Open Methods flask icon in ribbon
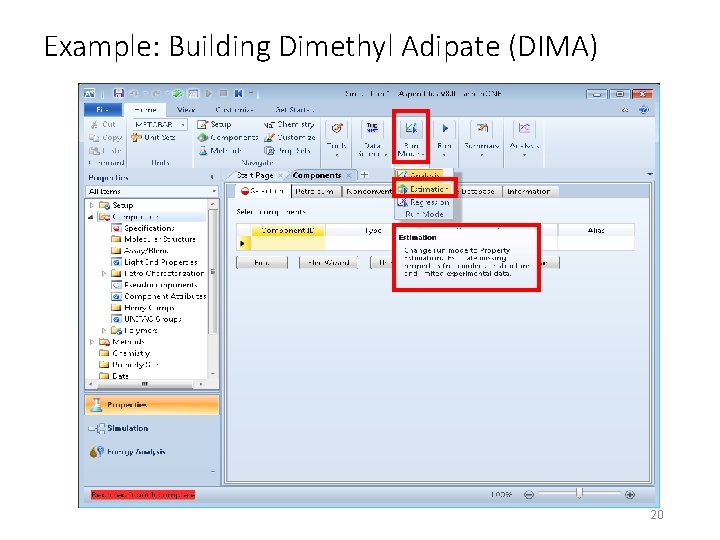Viewport: 720px width, 540px height. [x=203, y=151]
